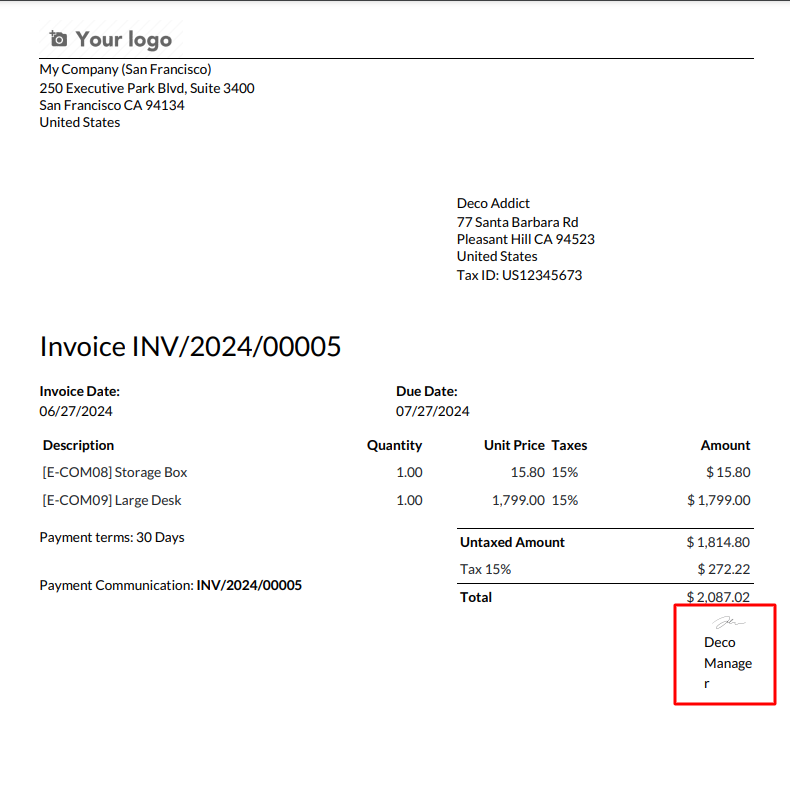Viewport: 790px width, 792px height.
Task: Click the 15% tax in Storage Box row
Action: click(x=565, y=472)
